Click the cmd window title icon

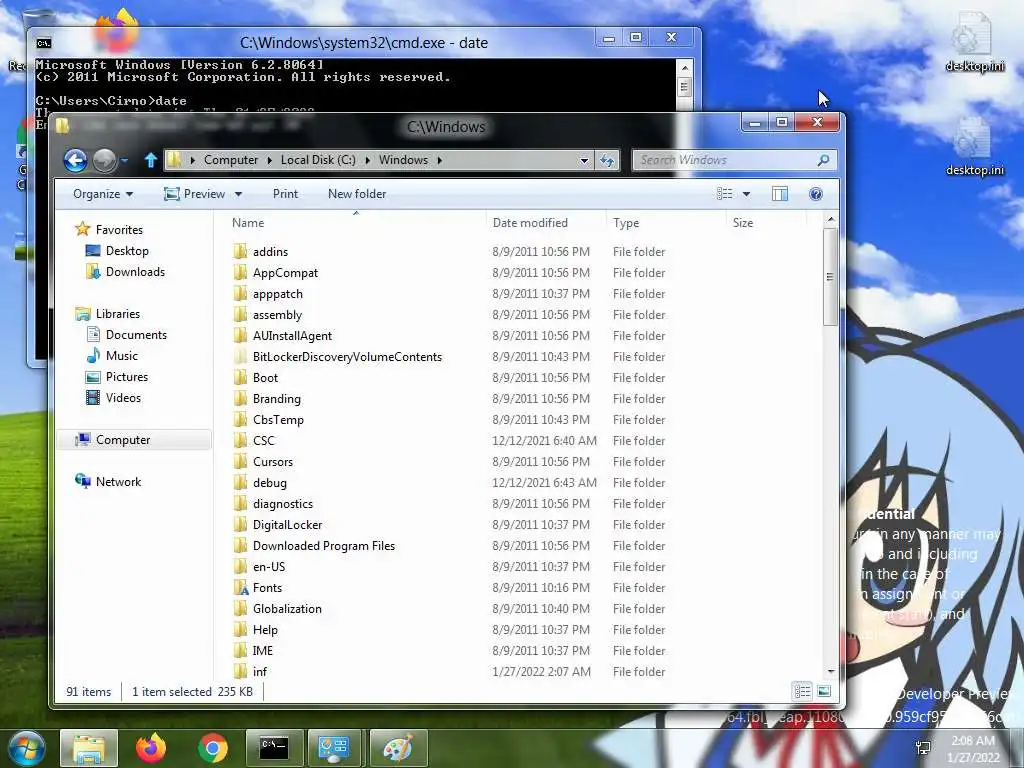tap(44, 43)
